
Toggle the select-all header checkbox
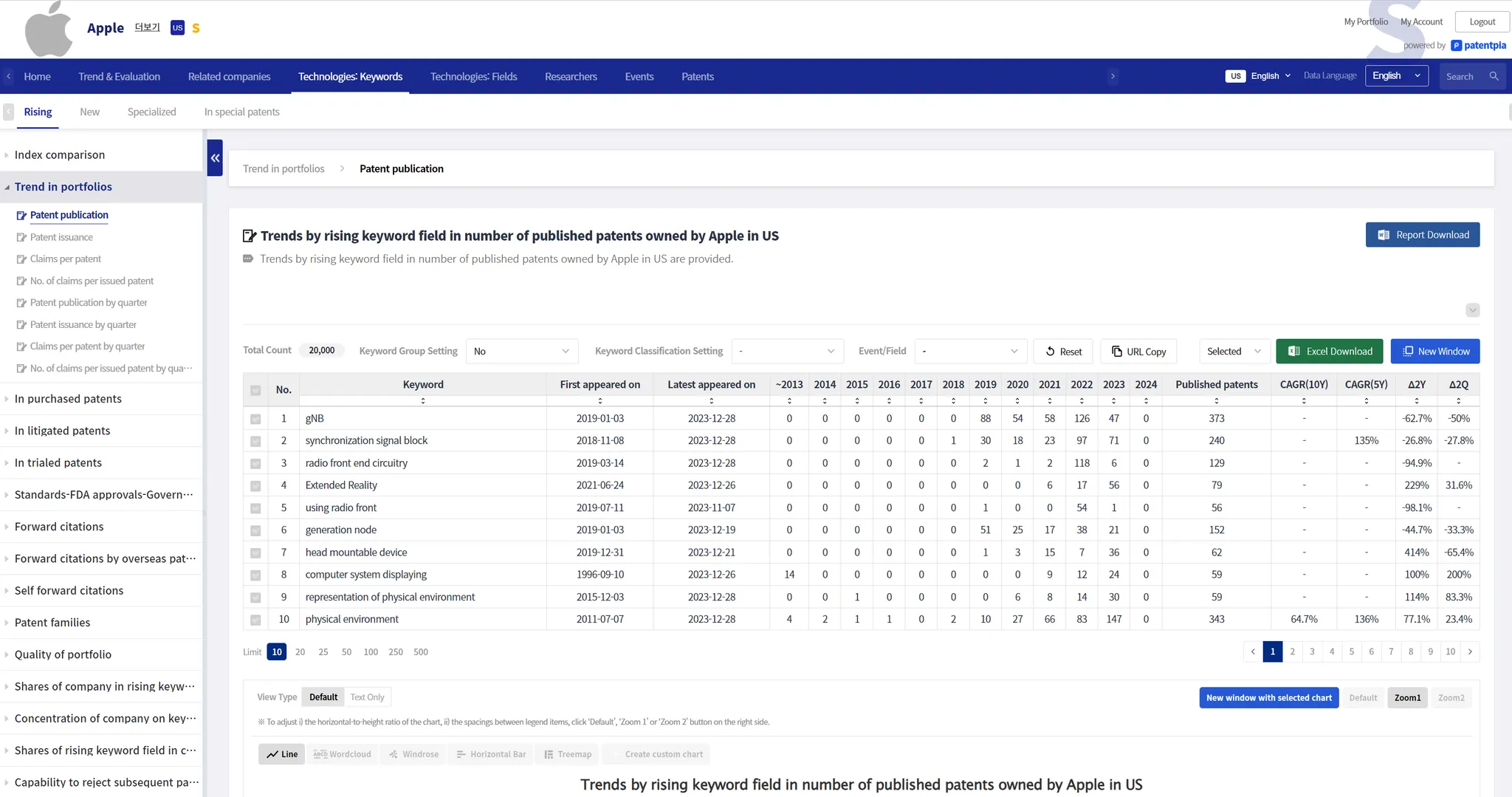coord(255,390)
